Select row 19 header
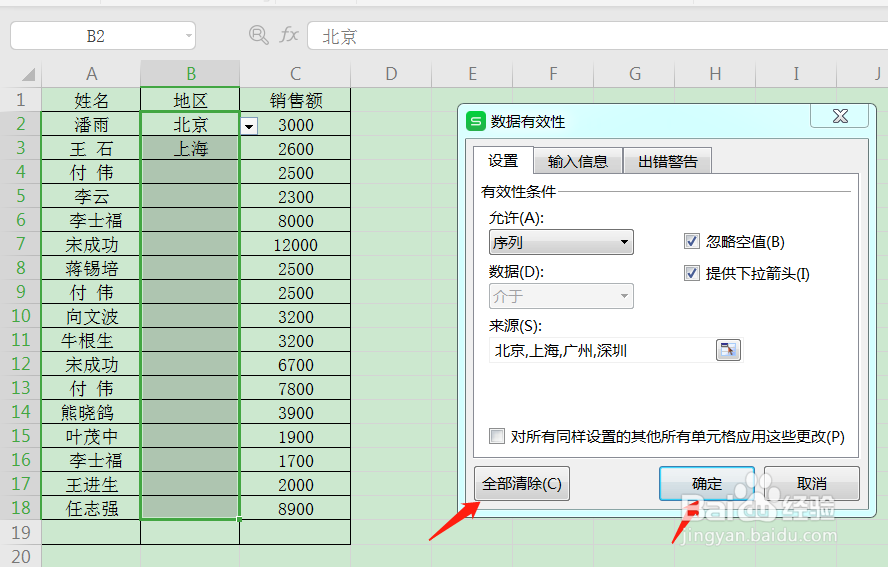The width and height of the screenshot is (888, 567). pos(20,532)
